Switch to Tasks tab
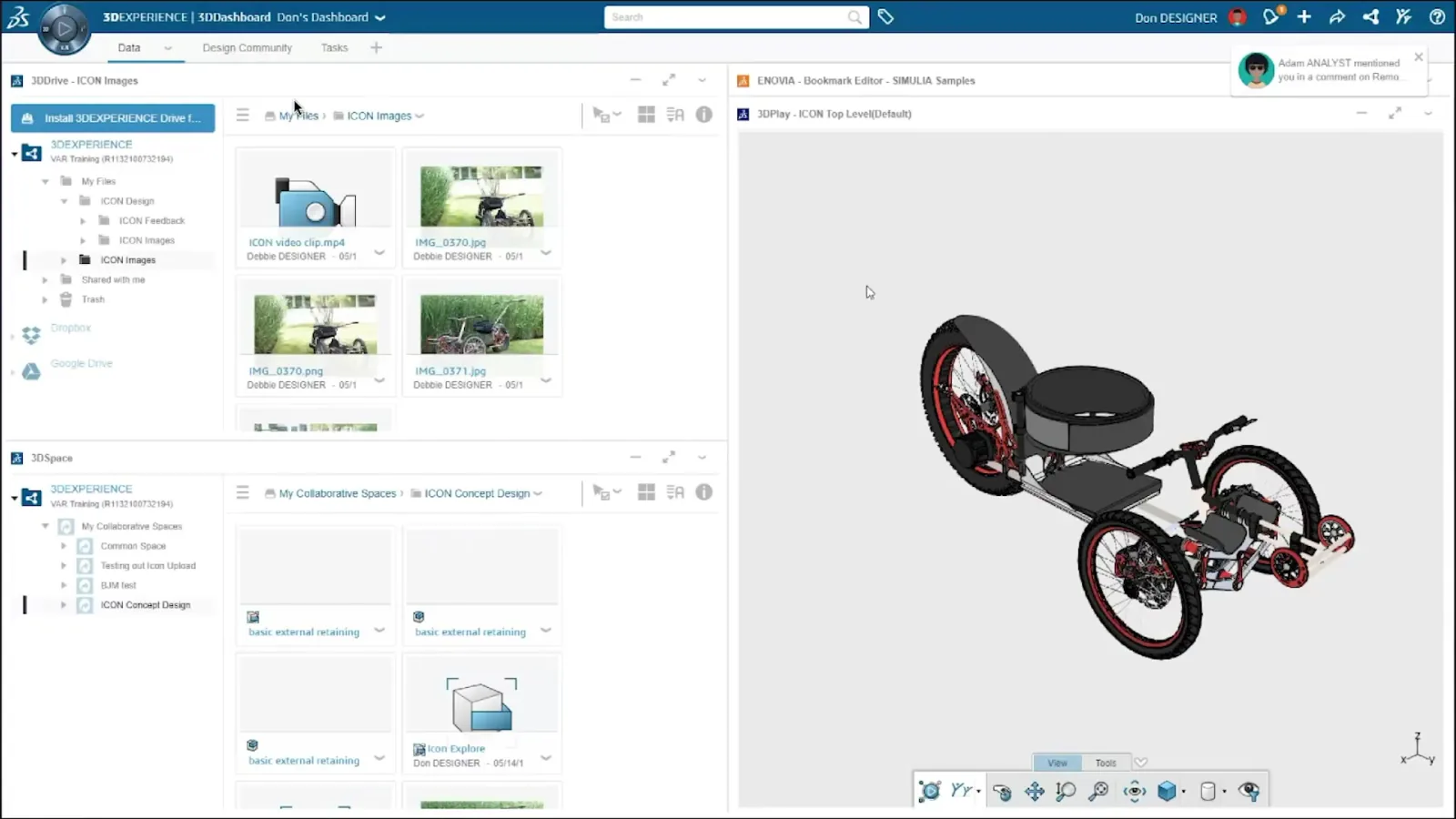 coord(334,48)
